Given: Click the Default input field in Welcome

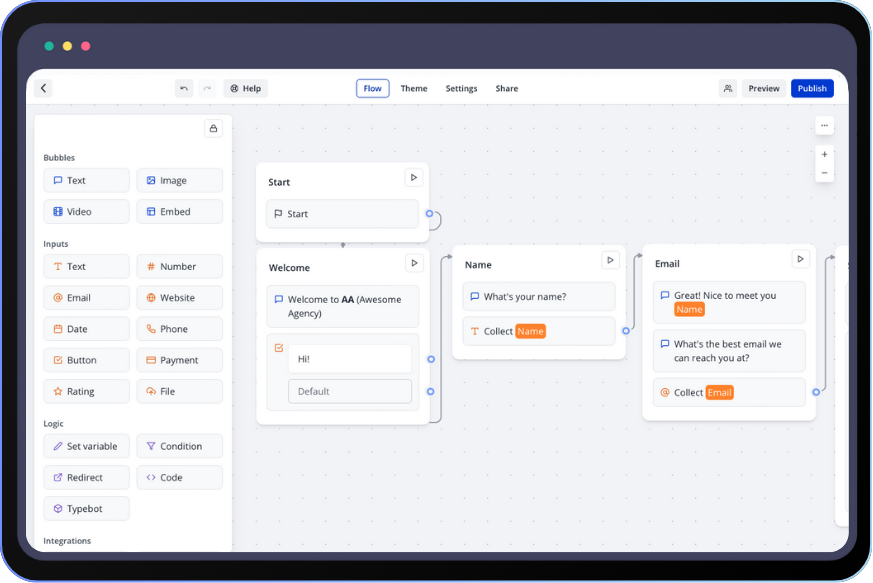Looking at the screenshot, I should click(x=350, y=391).
